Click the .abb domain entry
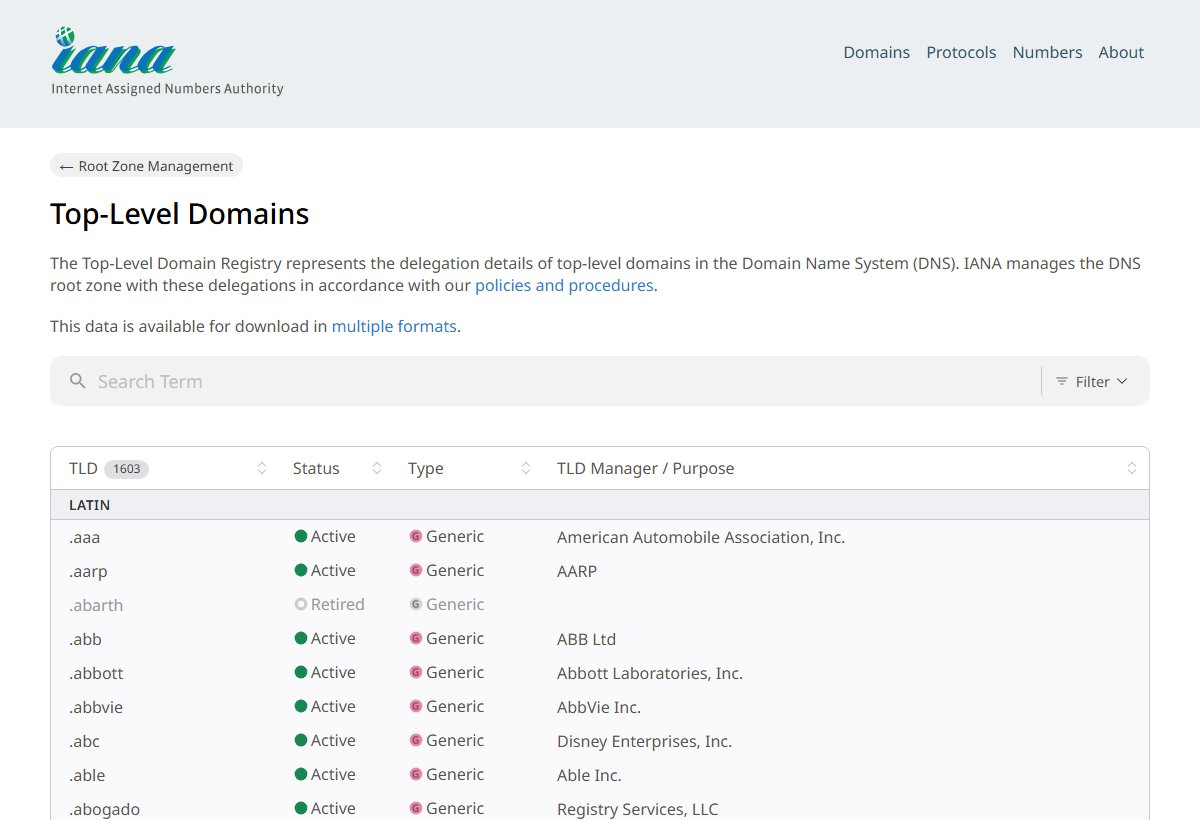Viewport: 1200px width, 820px height. coord(85,639)
